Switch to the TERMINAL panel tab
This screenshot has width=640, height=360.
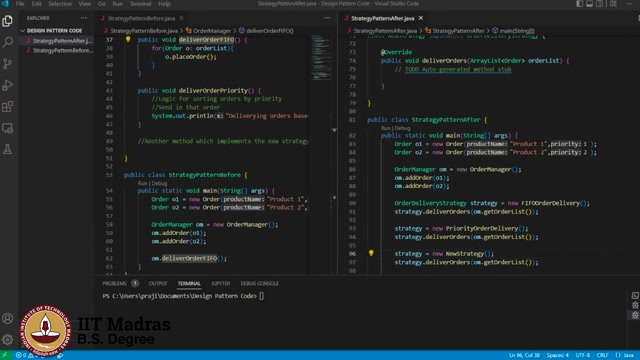(189, 283)
